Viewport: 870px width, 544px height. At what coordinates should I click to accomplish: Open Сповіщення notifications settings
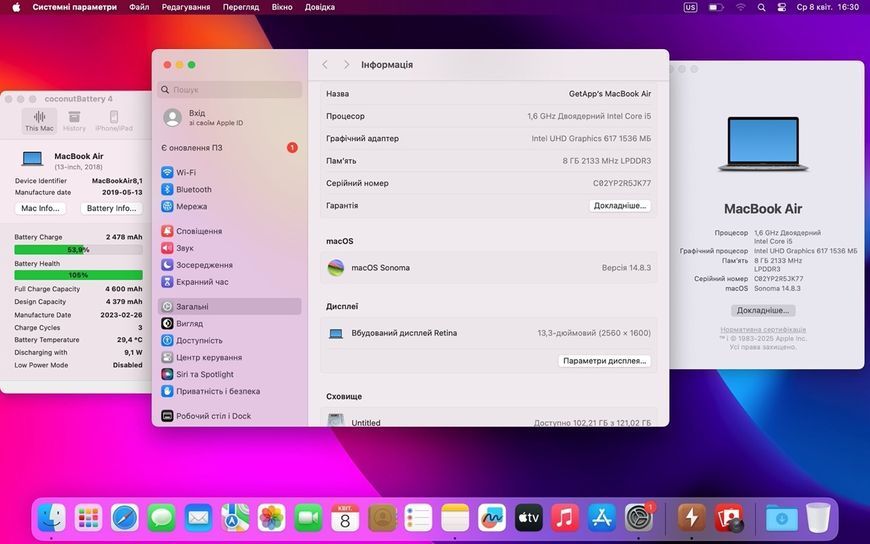click(230, 231)
